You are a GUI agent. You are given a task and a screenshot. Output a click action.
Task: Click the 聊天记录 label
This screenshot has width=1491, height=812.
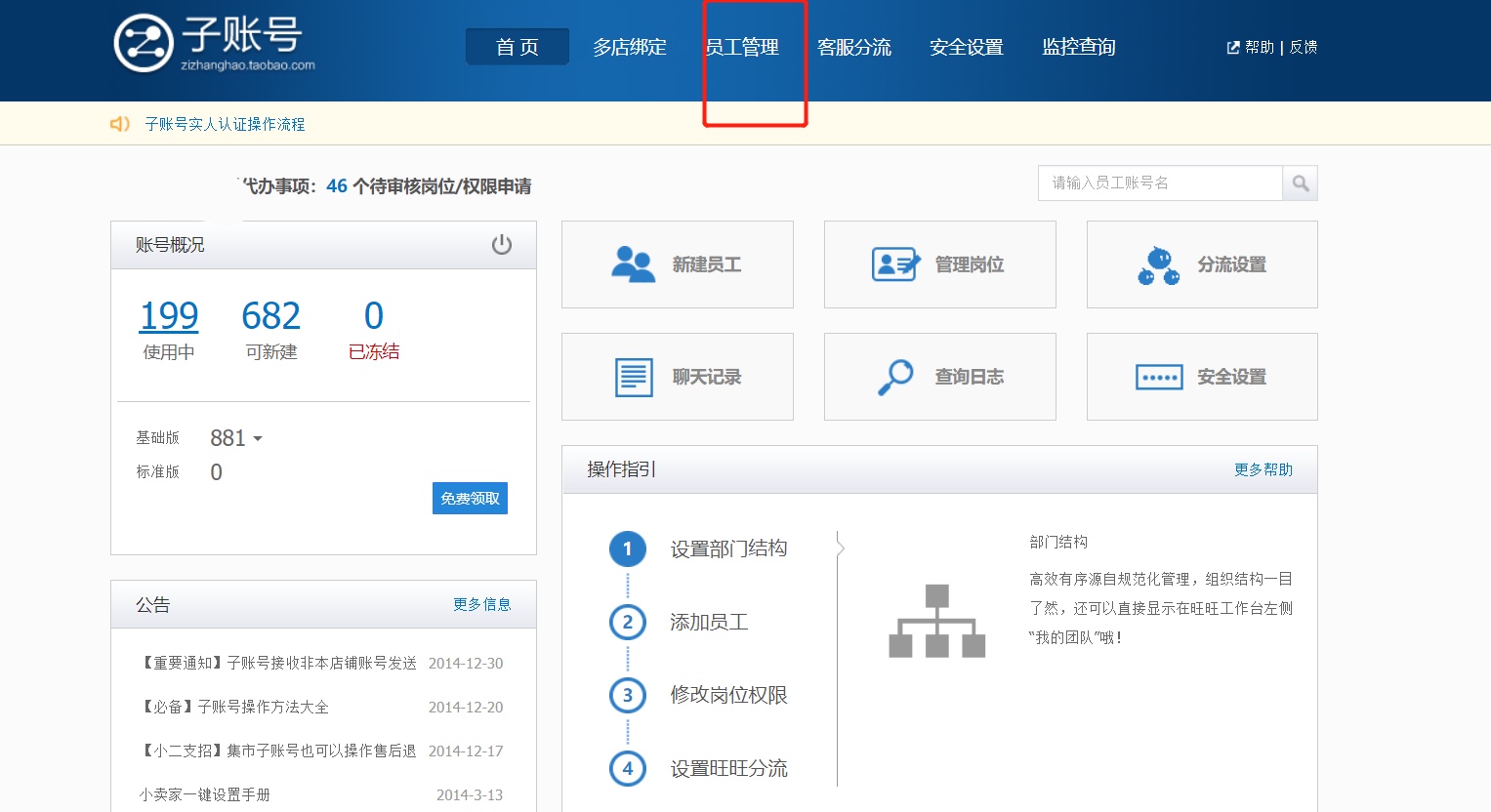(707, 377)
